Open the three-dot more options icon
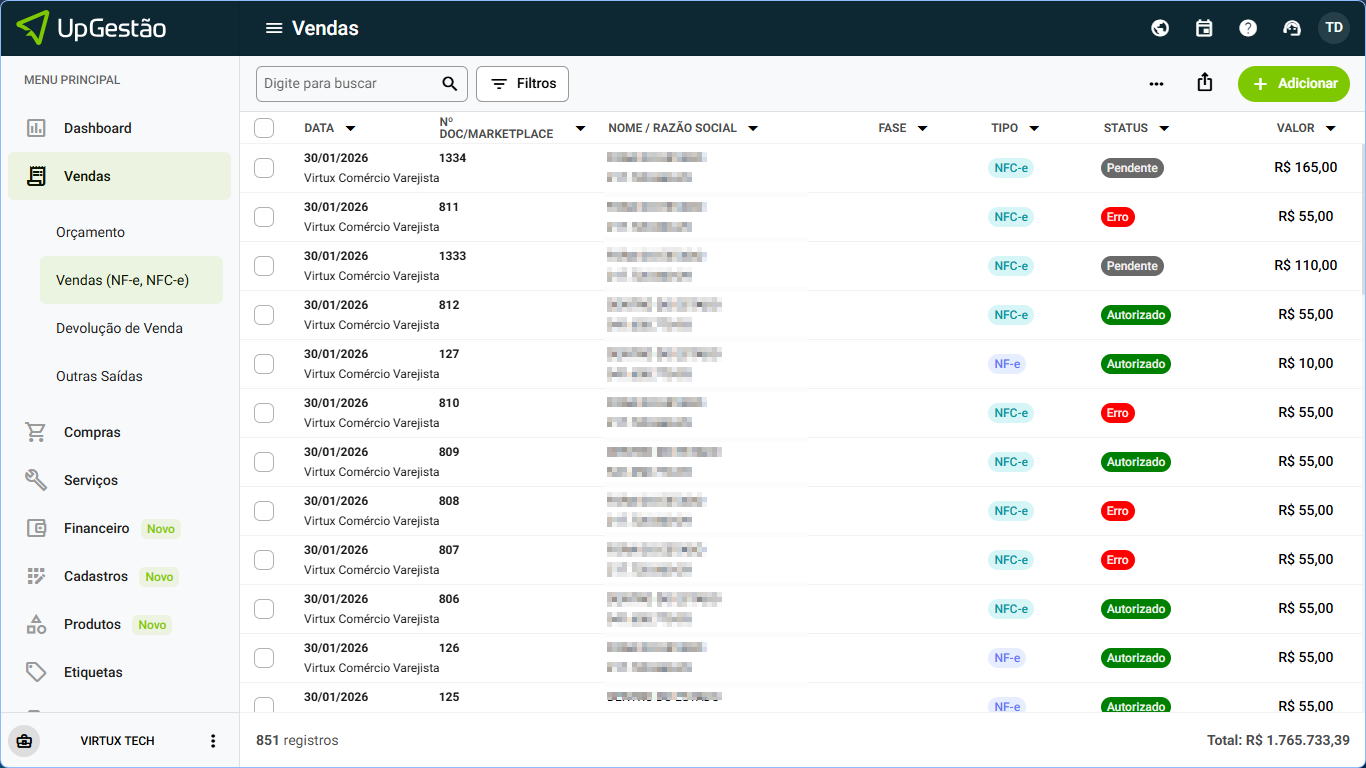Screen dimensions: 1366x768 [1156, 84]
